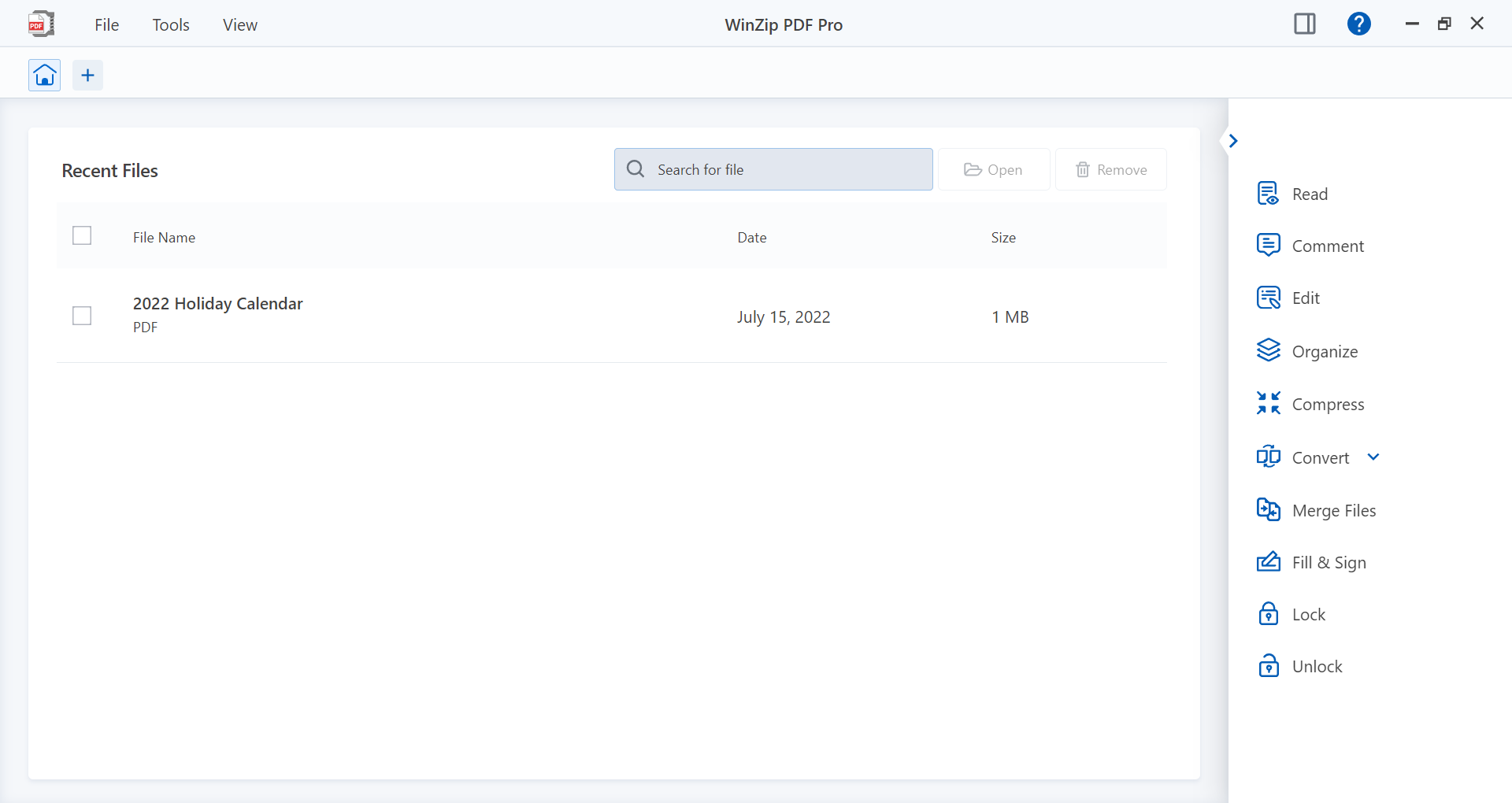1512x803 pixels.
Task: Expand the Convert options chevron
Action: pyautogui.click(x=1373, y=457)
